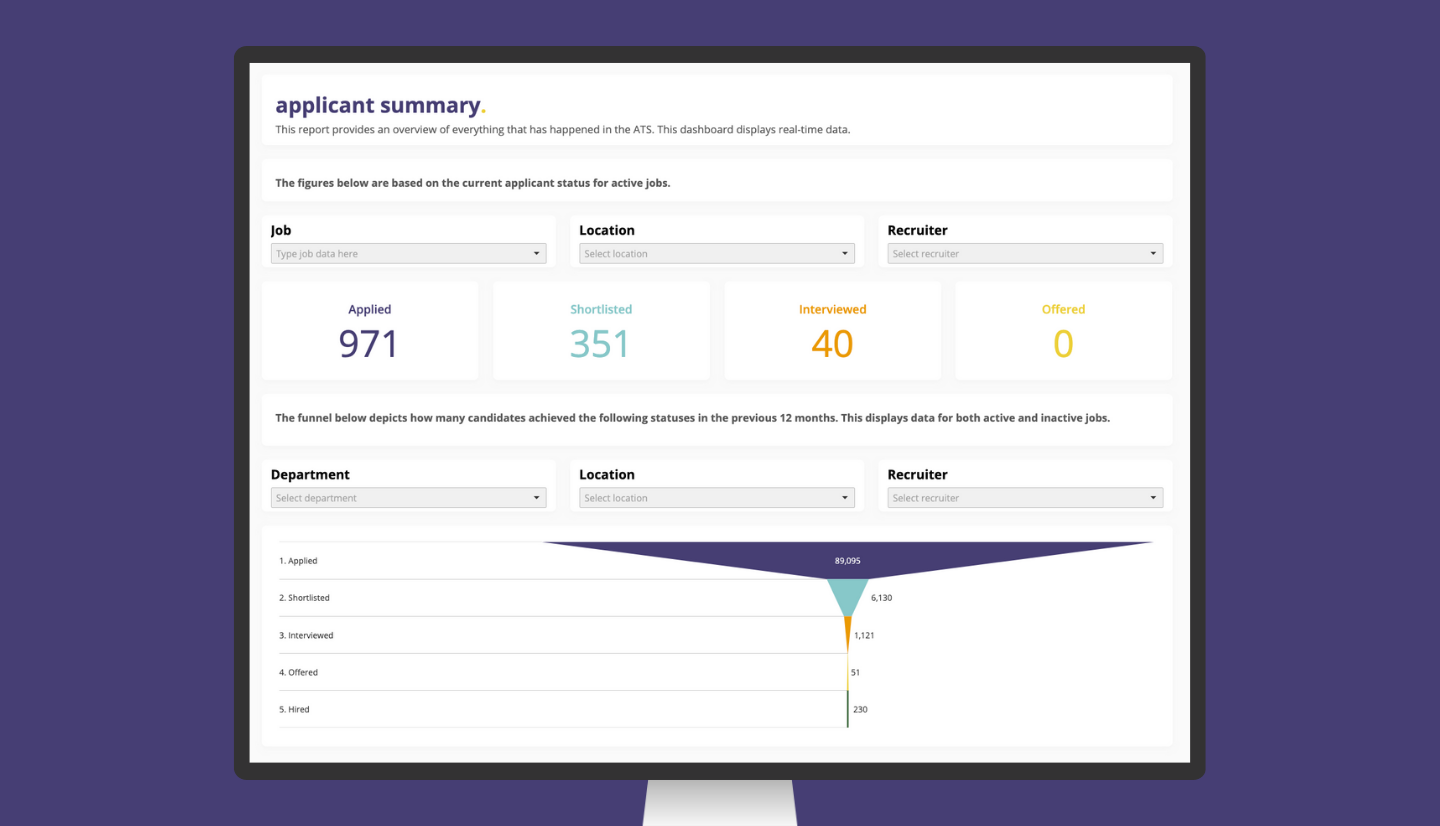Open the upper Select location dropdown

[x=717, y=254]
